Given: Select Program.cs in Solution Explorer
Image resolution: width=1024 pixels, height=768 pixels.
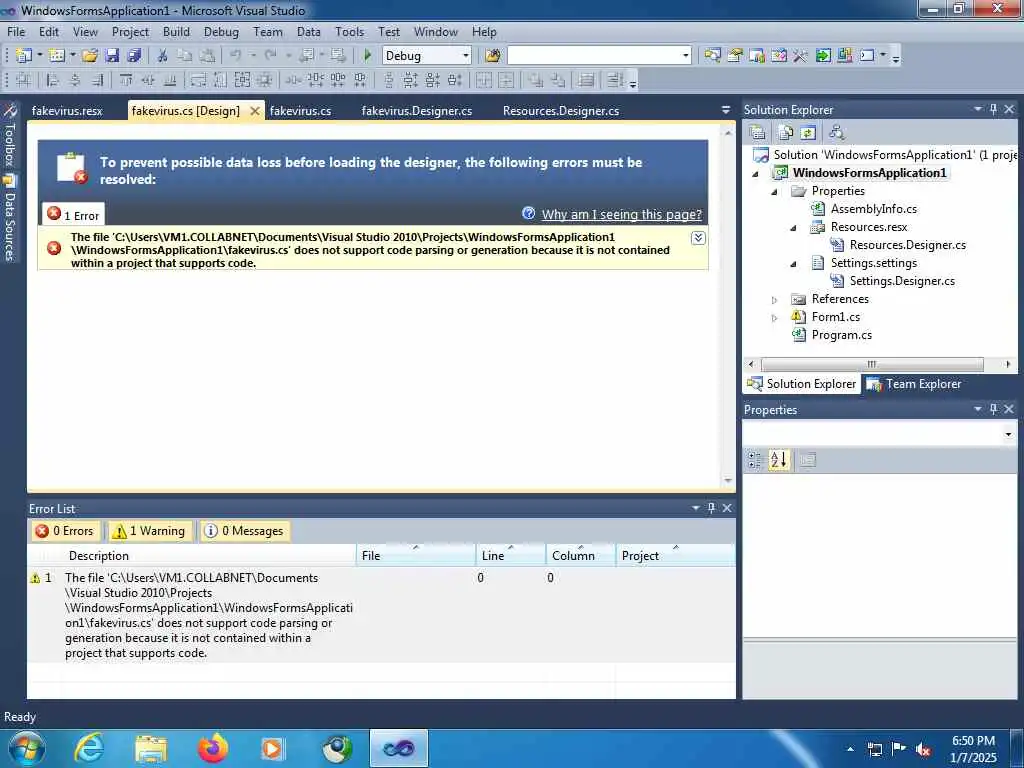Looking at the screenshot, I should point(841,335).
